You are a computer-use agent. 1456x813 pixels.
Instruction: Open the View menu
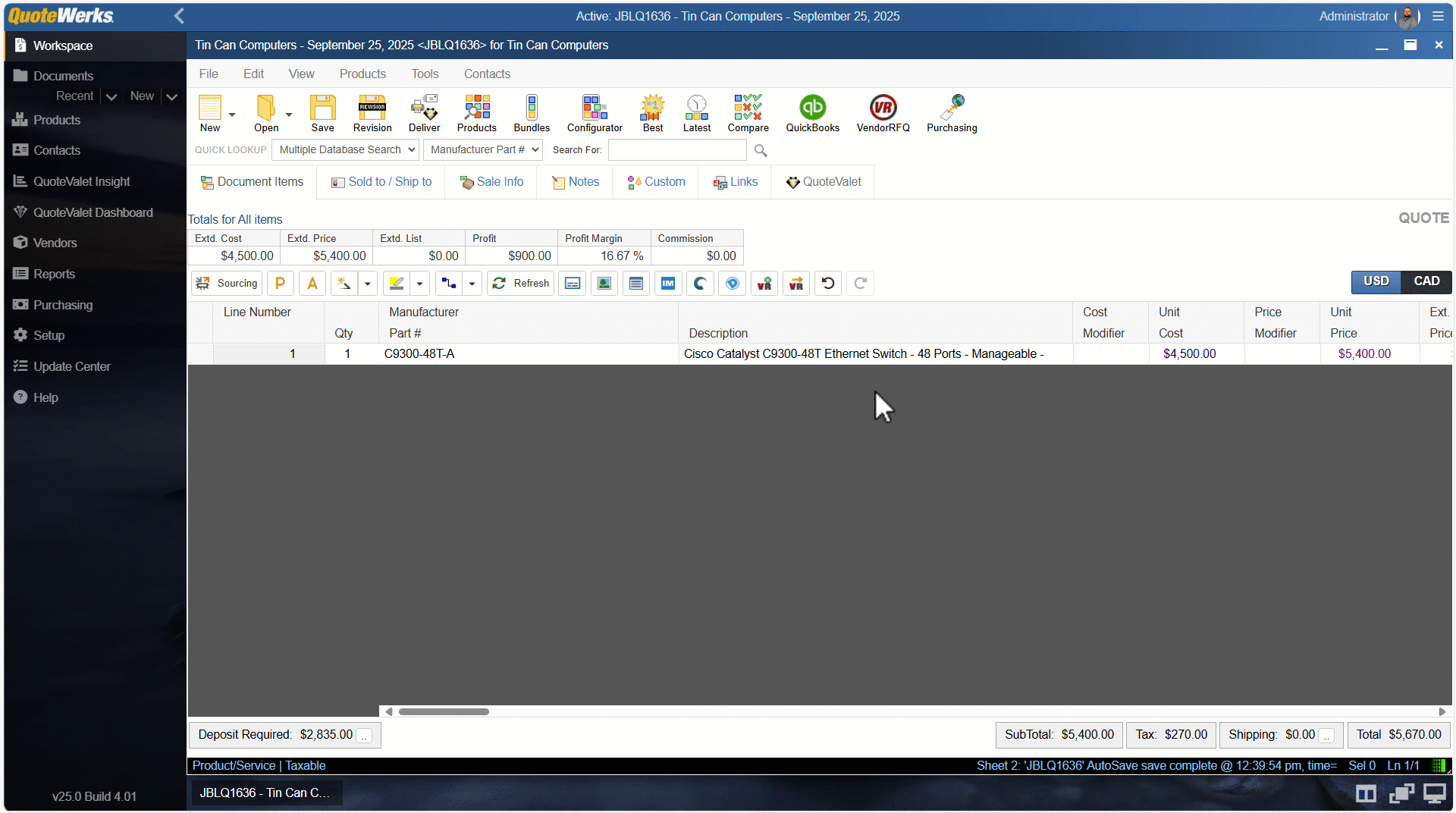click(301, 74)
